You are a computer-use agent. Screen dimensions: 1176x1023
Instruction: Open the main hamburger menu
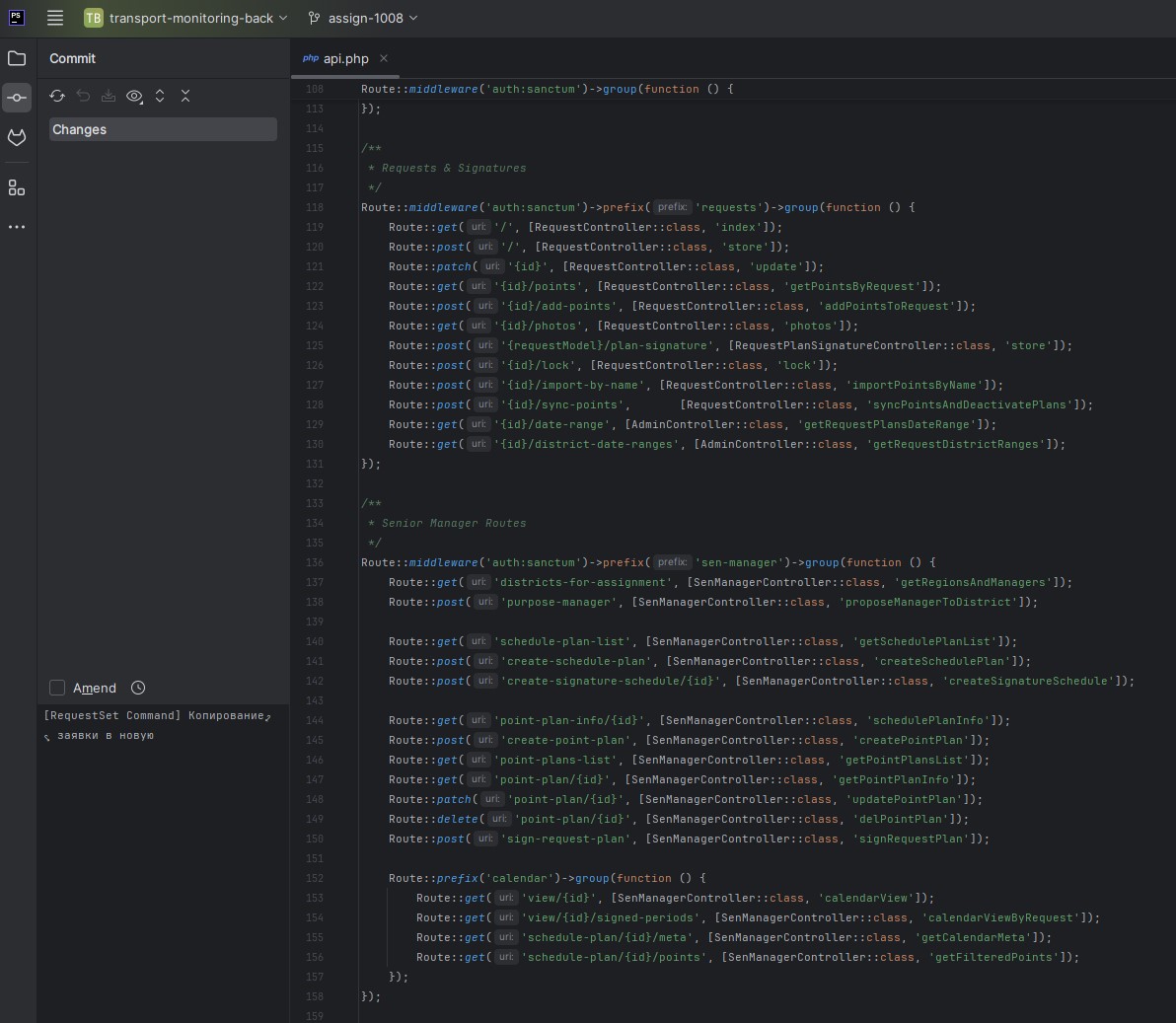click(x=55, y=18)
